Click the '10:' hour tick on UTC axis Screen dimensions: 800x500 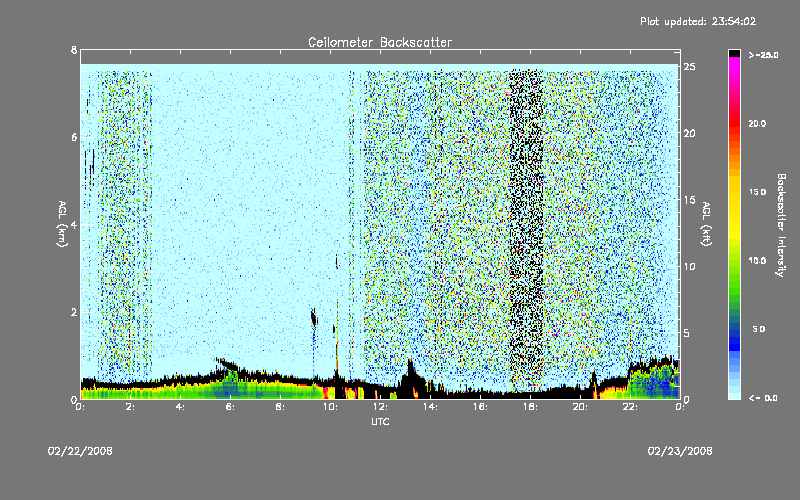click(330, 407)
